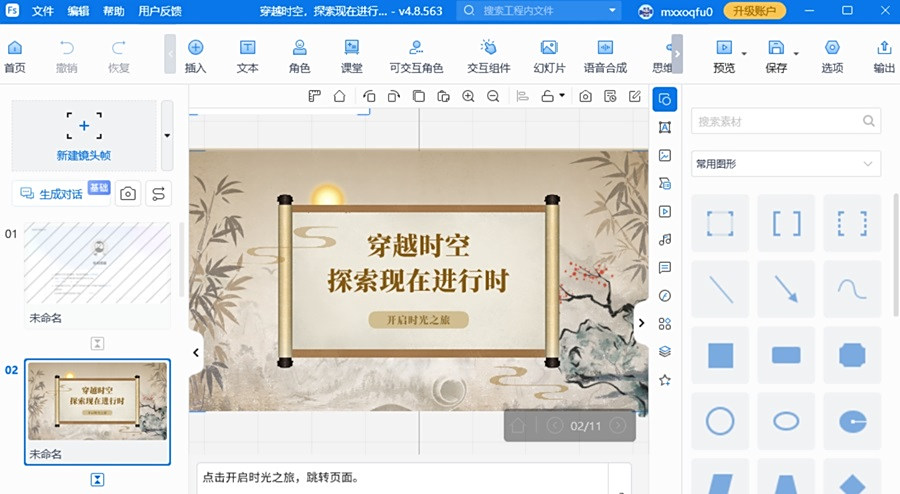Click the zoom in magnifier icon

point(468,97)
